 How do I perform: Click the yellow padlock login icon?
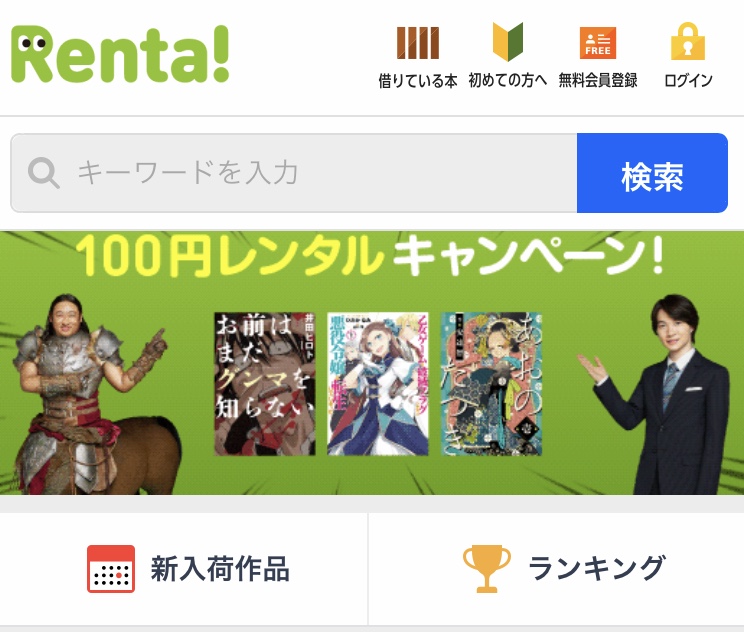(x=688, y=41)
